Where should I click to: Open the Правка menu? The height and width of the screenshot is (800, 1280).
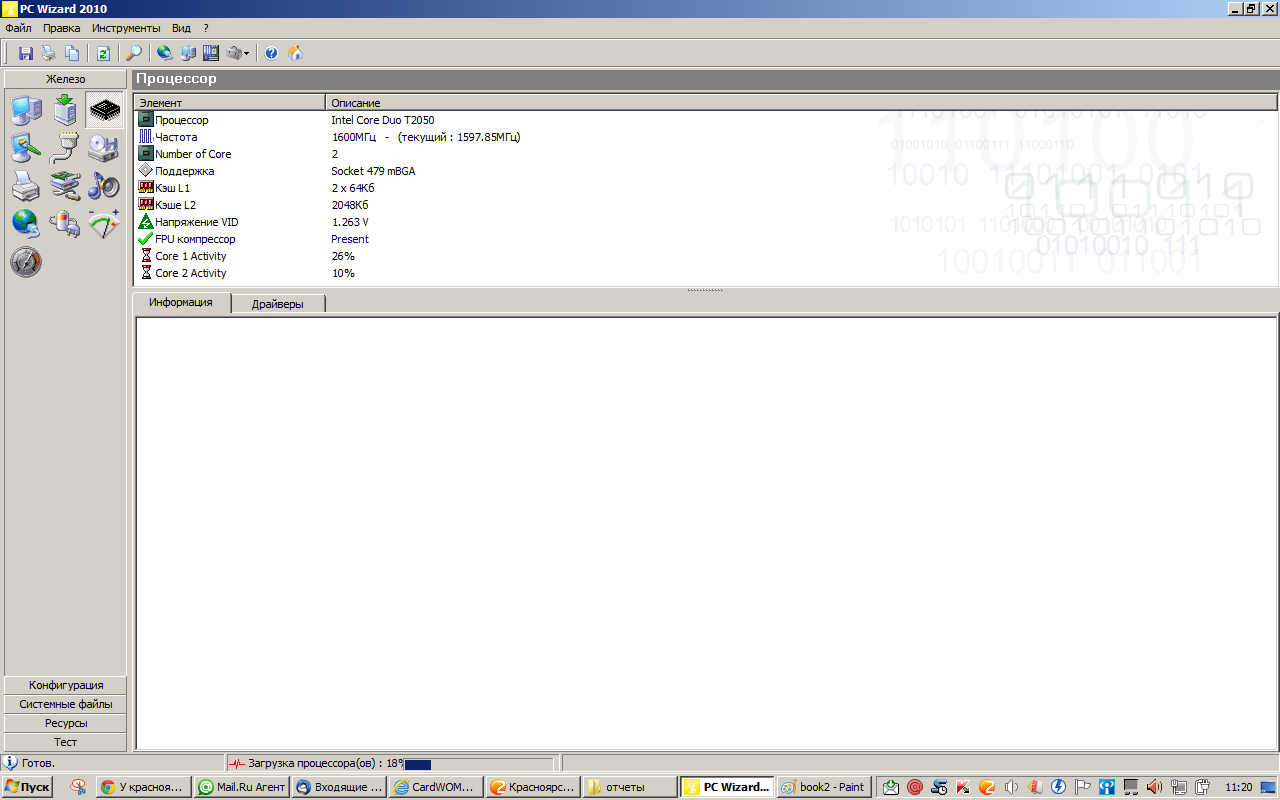pos(62,28)
